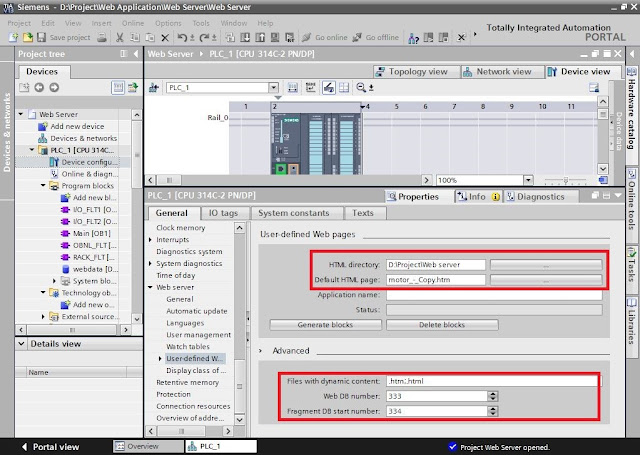Expand the Interrupts properties node

click(x=151, y=240)
